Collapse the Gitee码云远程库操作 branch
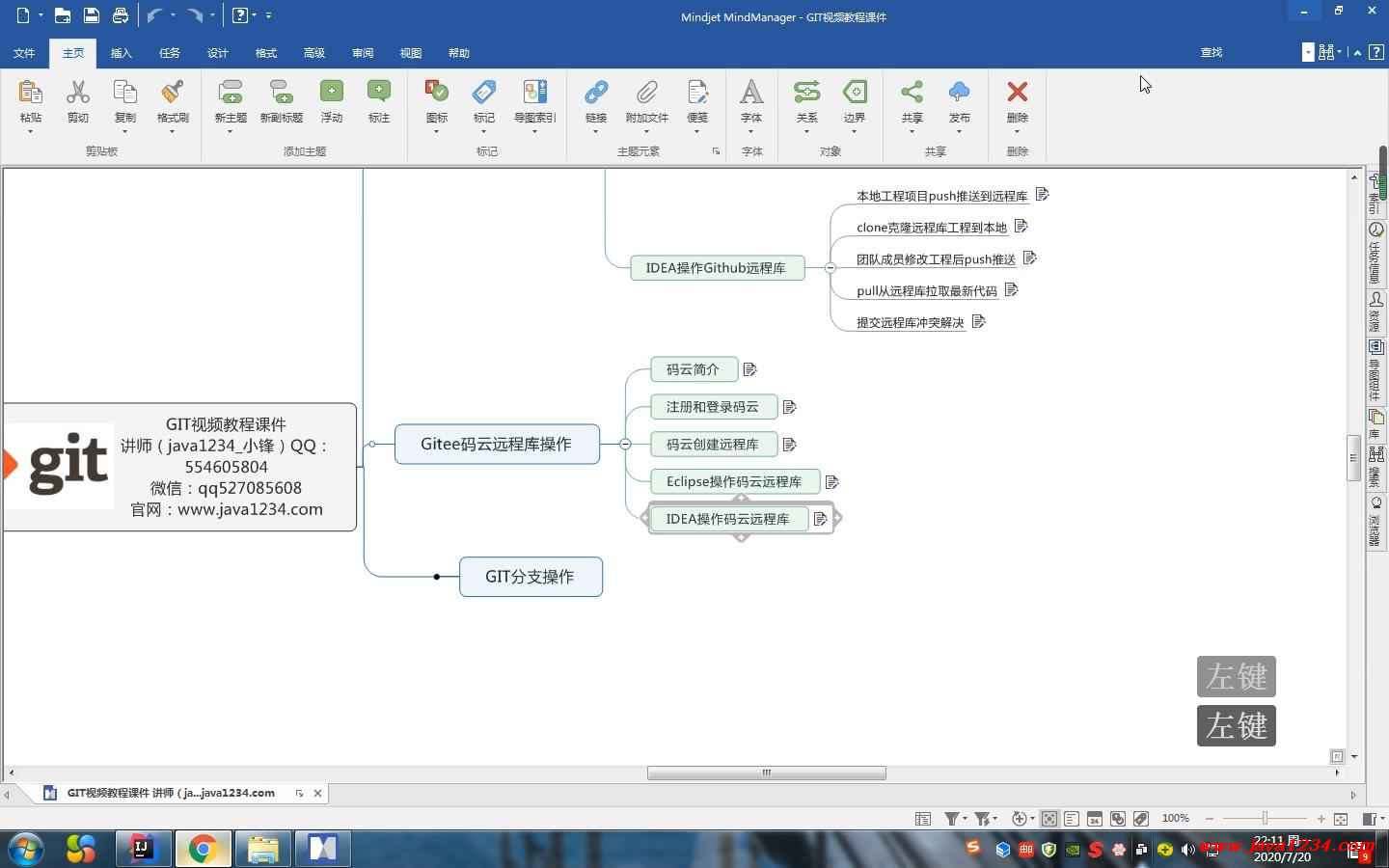The height and width of the screenshot is (868, 1389). 625,444
